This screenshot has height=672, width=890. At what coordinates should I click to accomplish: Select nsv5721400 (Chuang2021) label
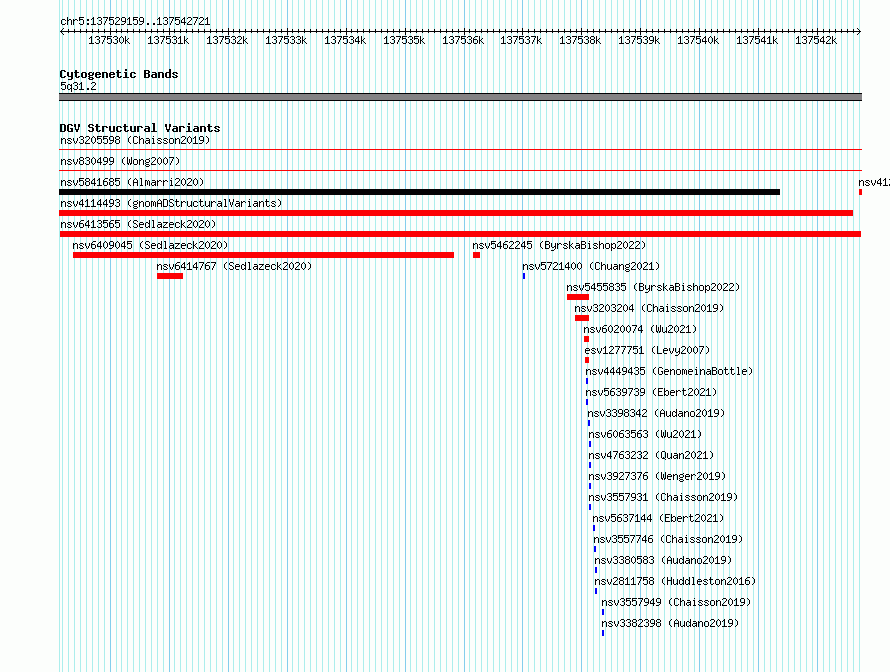pyautogui.click(x=591, y=266)
